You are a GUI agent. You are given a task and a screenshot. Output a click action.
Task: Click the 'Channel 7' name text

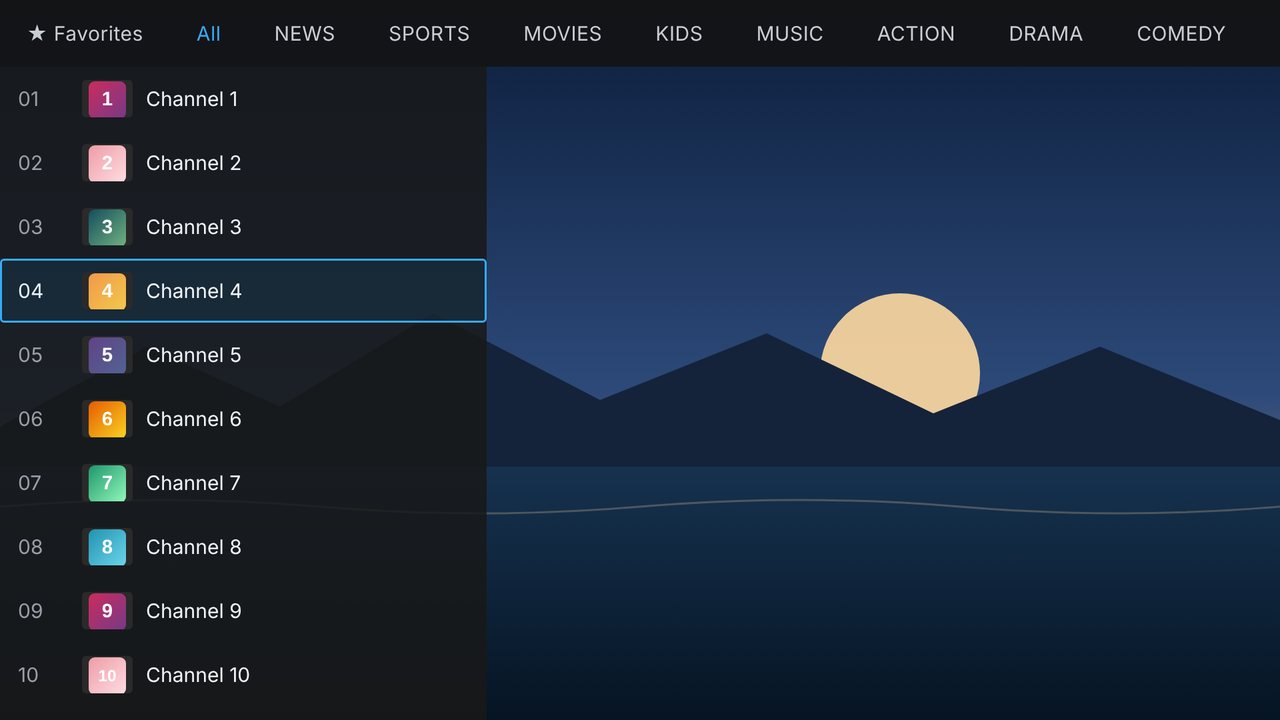pos(194,483)
